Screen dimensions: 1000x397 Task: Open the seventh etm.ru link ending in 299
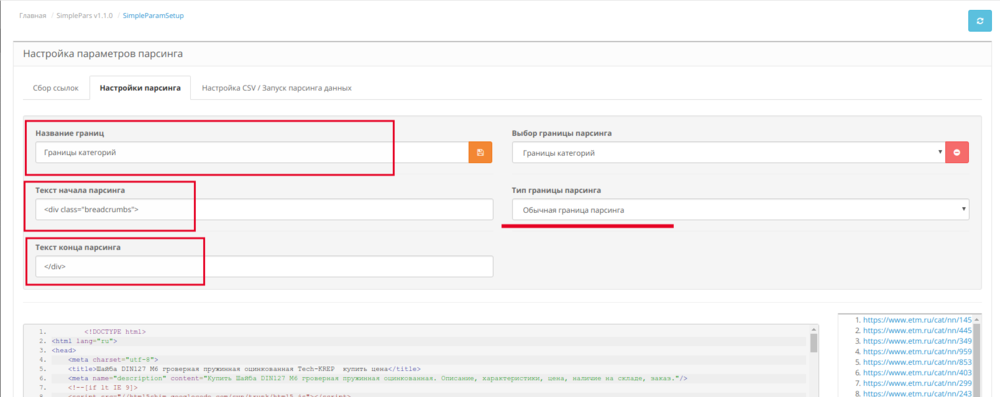(x=916, y=383)
